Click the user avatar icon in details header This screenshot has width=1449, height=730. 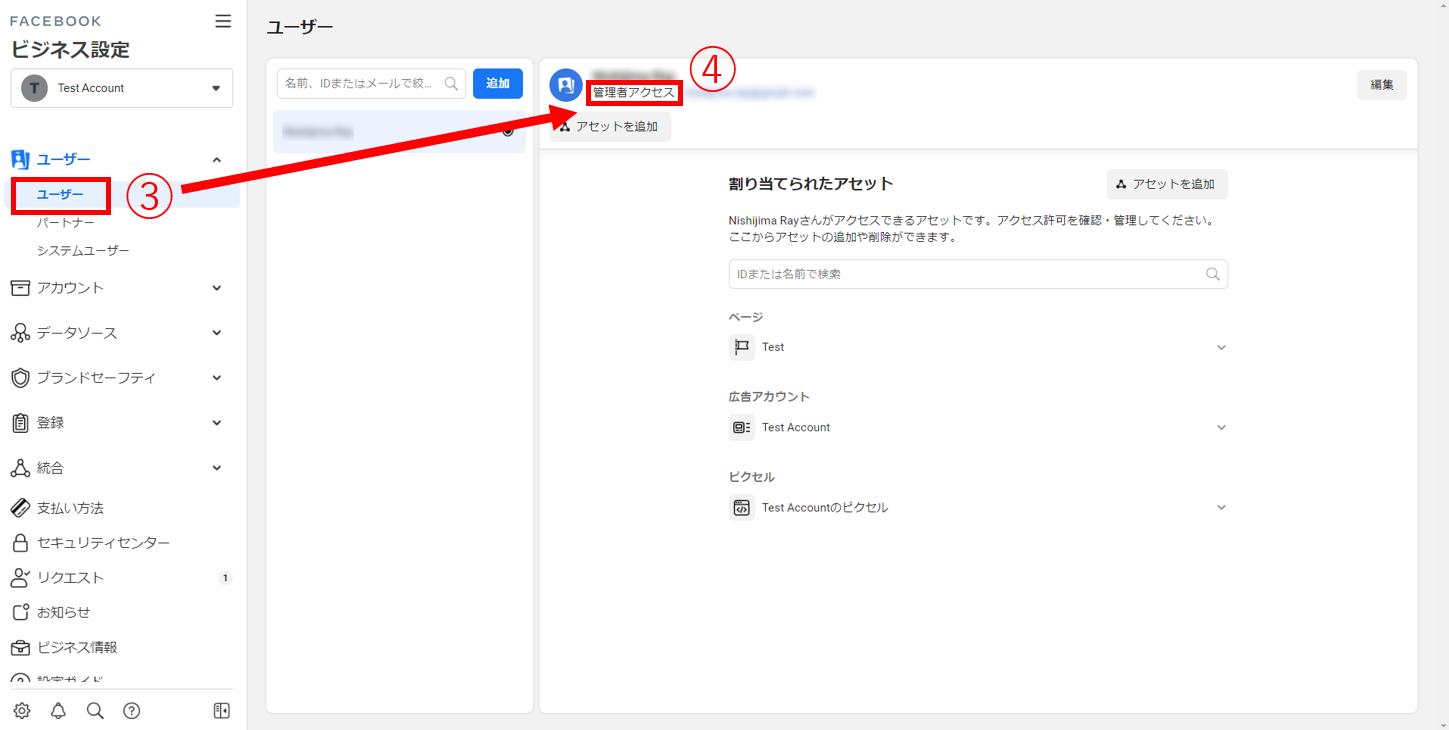pyautogui.click(x=566, y=86)
